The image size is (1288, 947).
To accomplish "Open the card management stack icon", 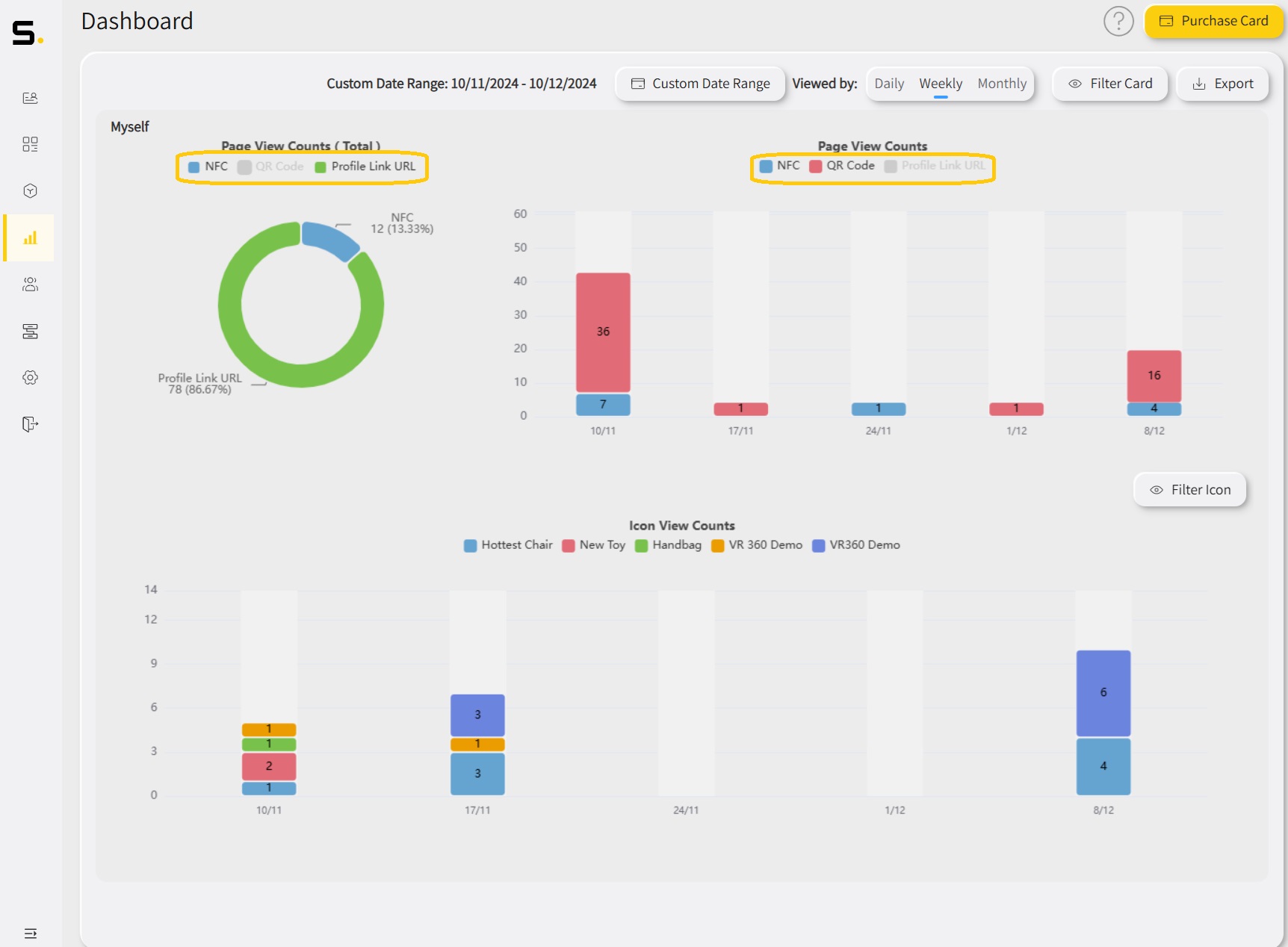I will (30, 332).
